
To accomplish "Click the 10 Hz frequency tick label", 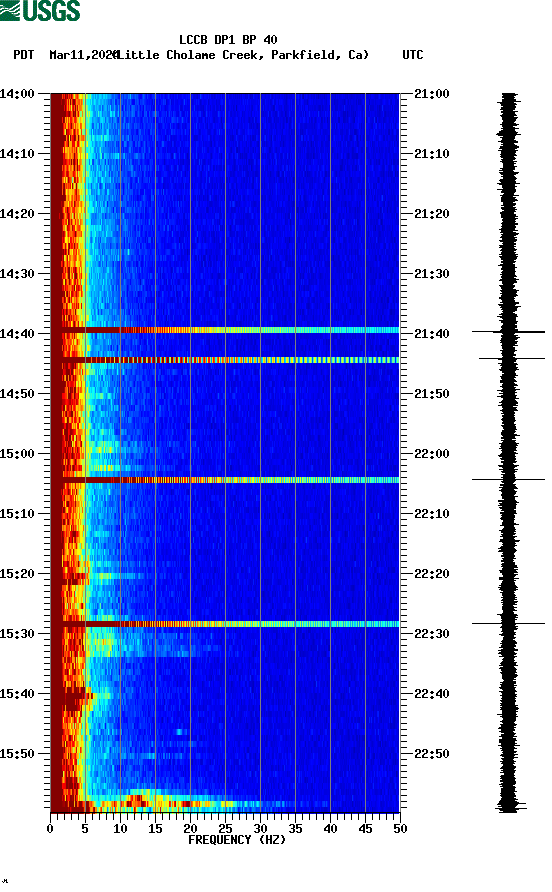I will click(x=120, y=829).
